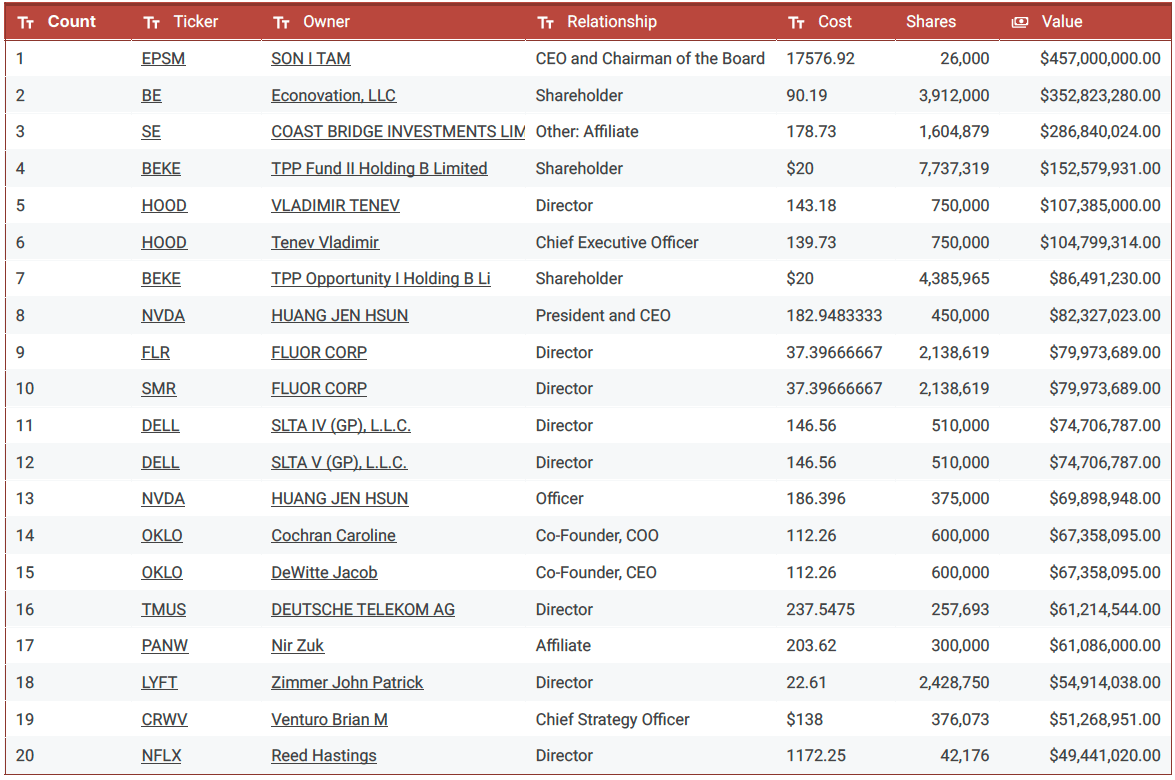Viewport: 1175px width, 780px height.
Task: Open the Econovation, LLC owner link
Action: (x=333, y=96)
